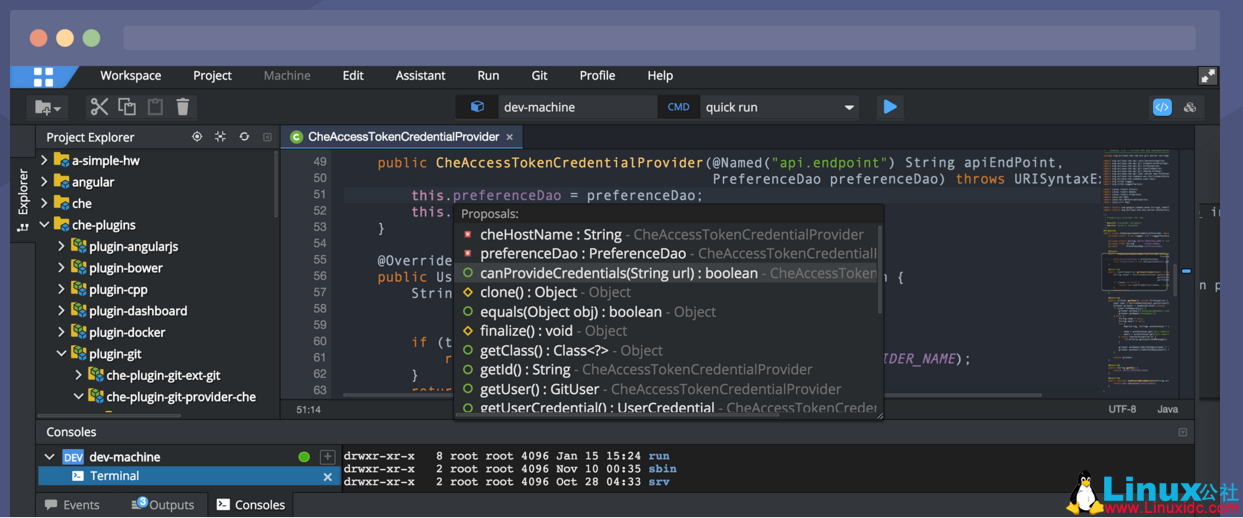Click the plus icon beside dev-machine console
This screenshot has width=1243, height=518.
(x=327, y=457)
